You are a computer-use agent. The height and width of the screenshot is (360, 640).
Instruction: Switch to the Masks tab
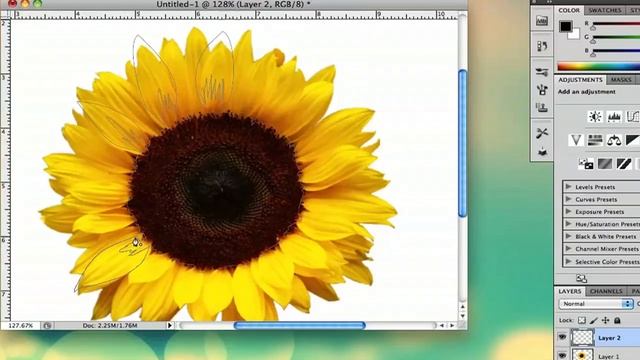[621, 80]
